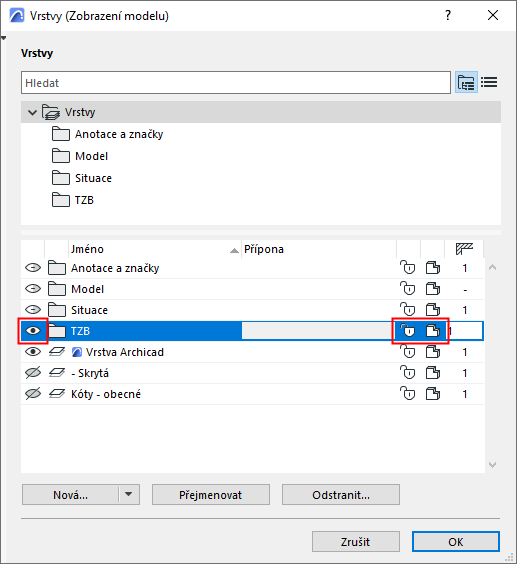Click the extension field of TZB row

(317, 331)
